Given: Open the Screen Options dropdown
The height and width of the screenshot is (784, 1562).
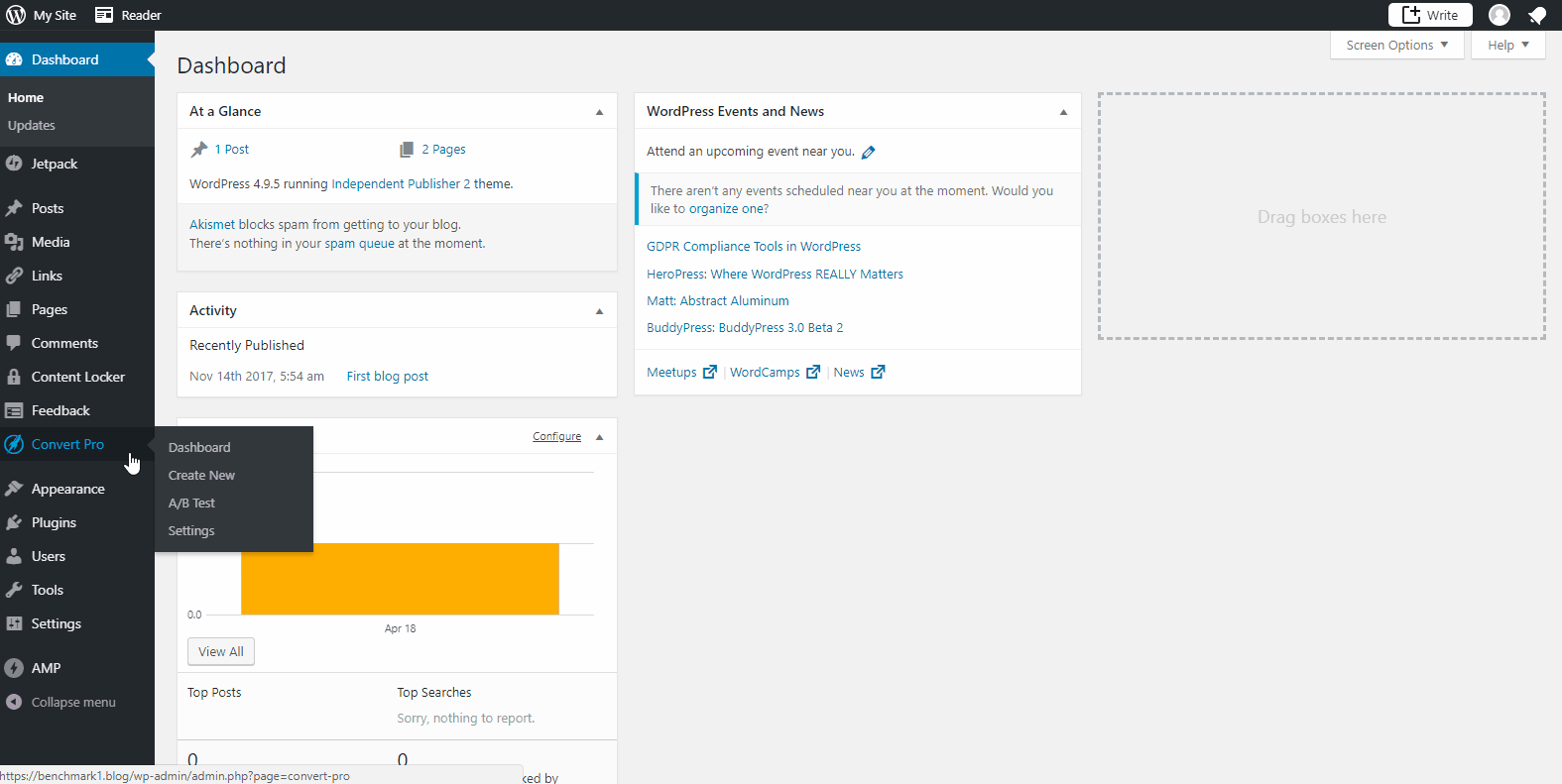Looking at the screenshot, I should point(1396,45).
